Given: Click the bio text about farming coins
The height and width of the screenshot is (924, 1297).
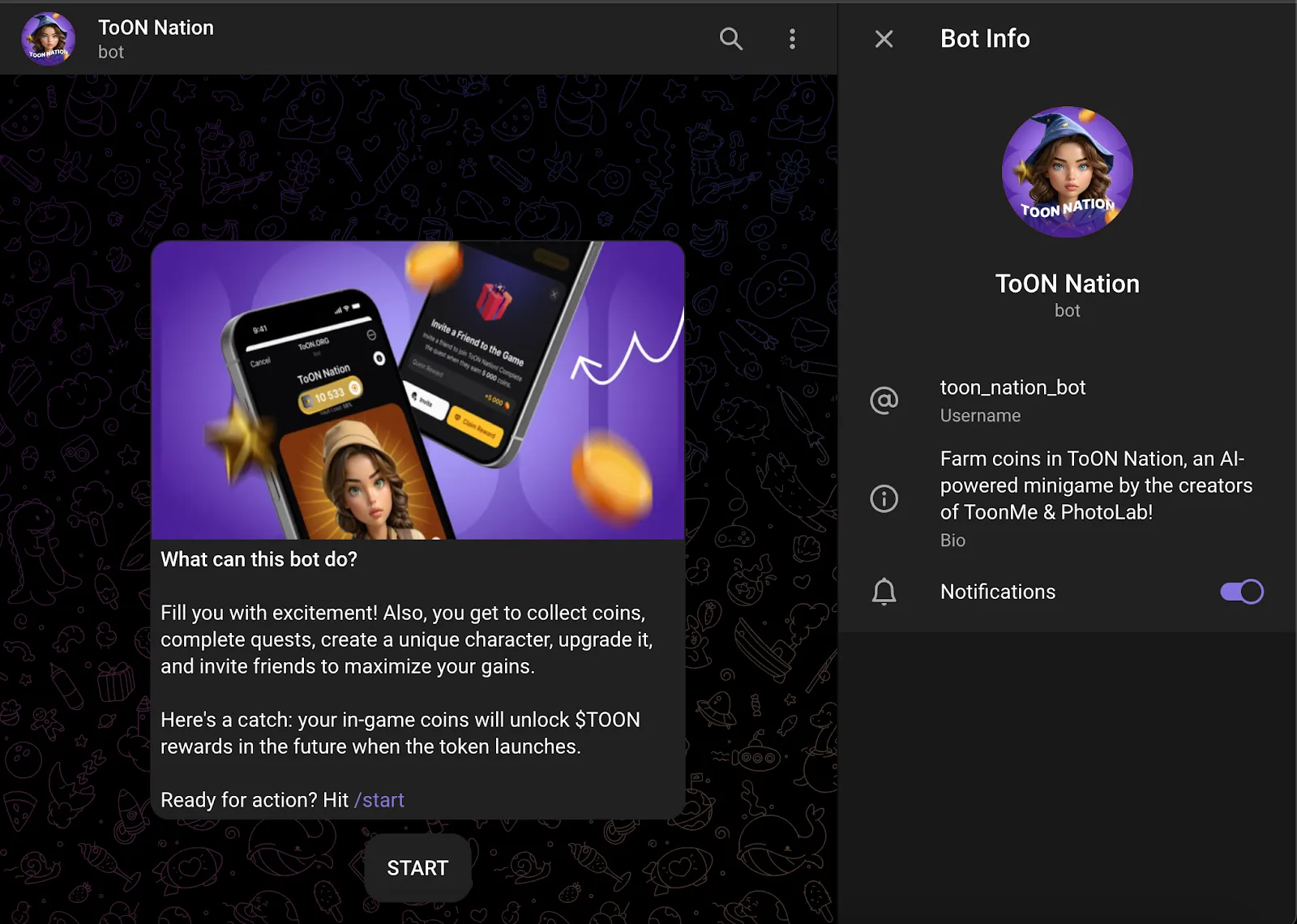Looking at the screenshot, I should [1096, 485].
